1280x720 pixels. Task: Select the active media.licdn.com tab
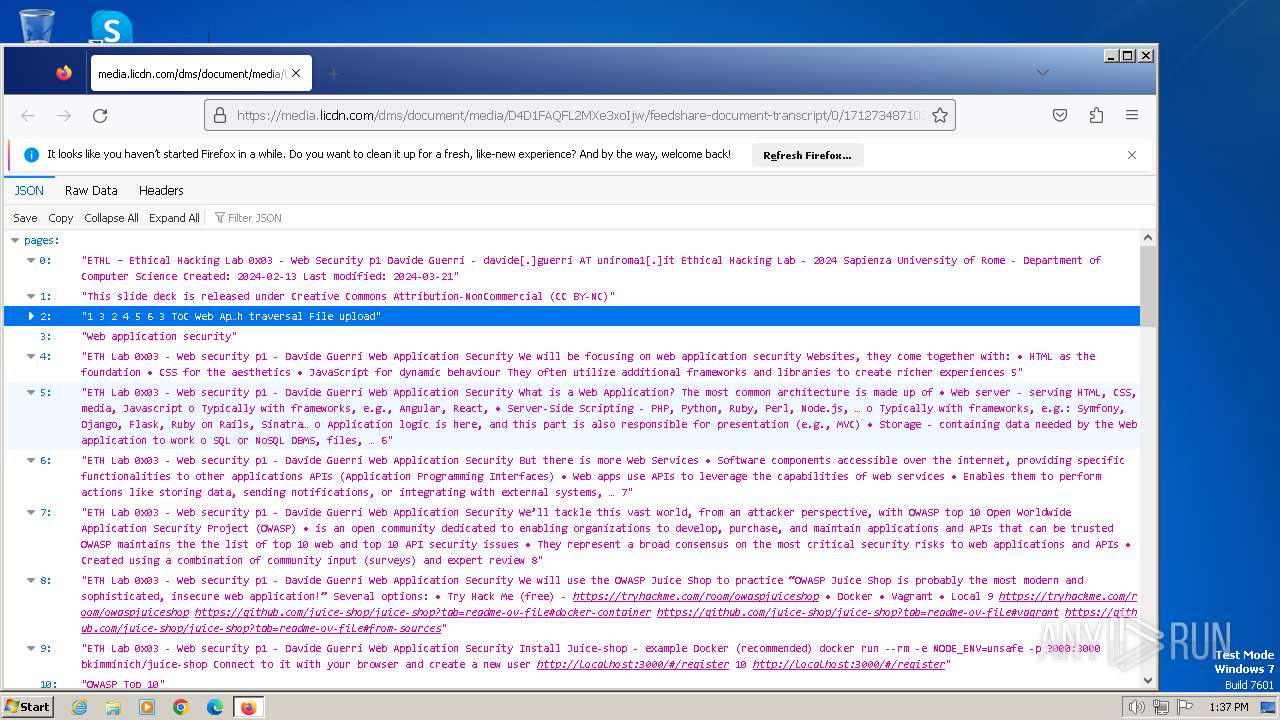(x=201, y=73)
